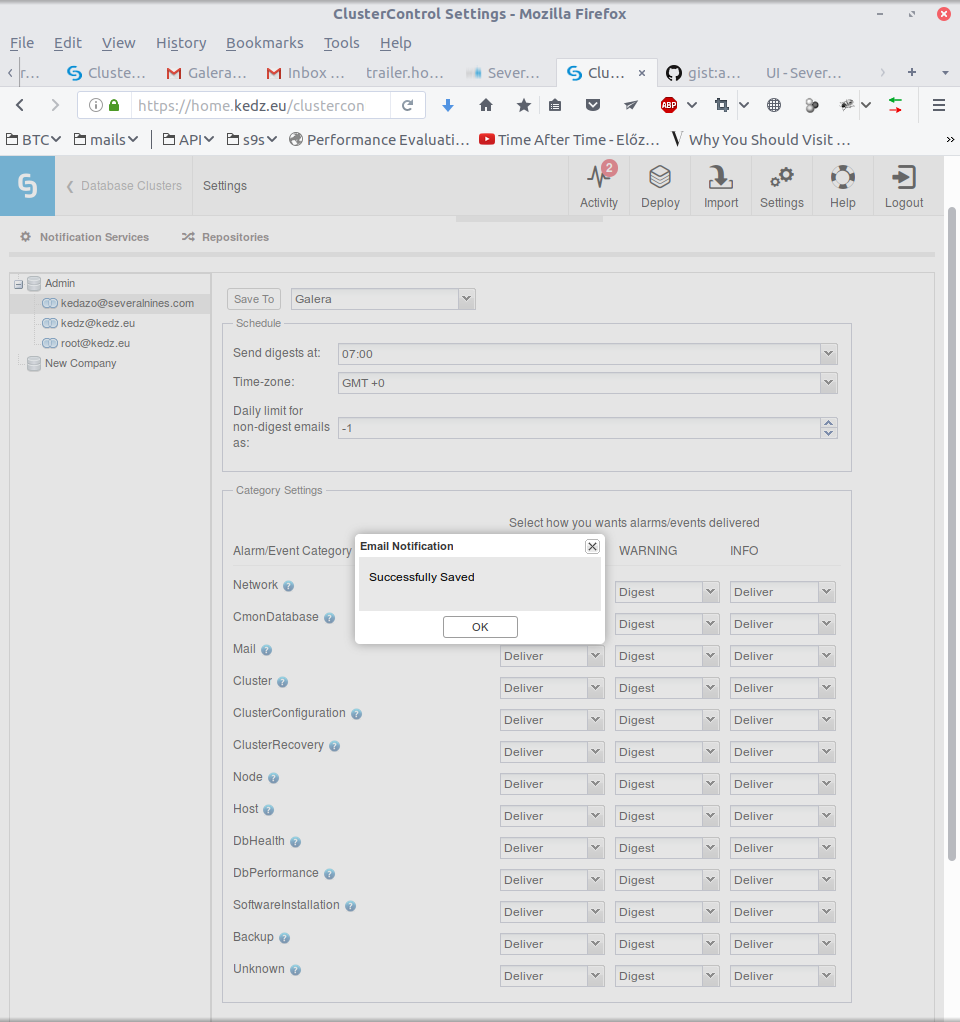Click the AdBlock Plus toolbar icon

pos(669,105)
